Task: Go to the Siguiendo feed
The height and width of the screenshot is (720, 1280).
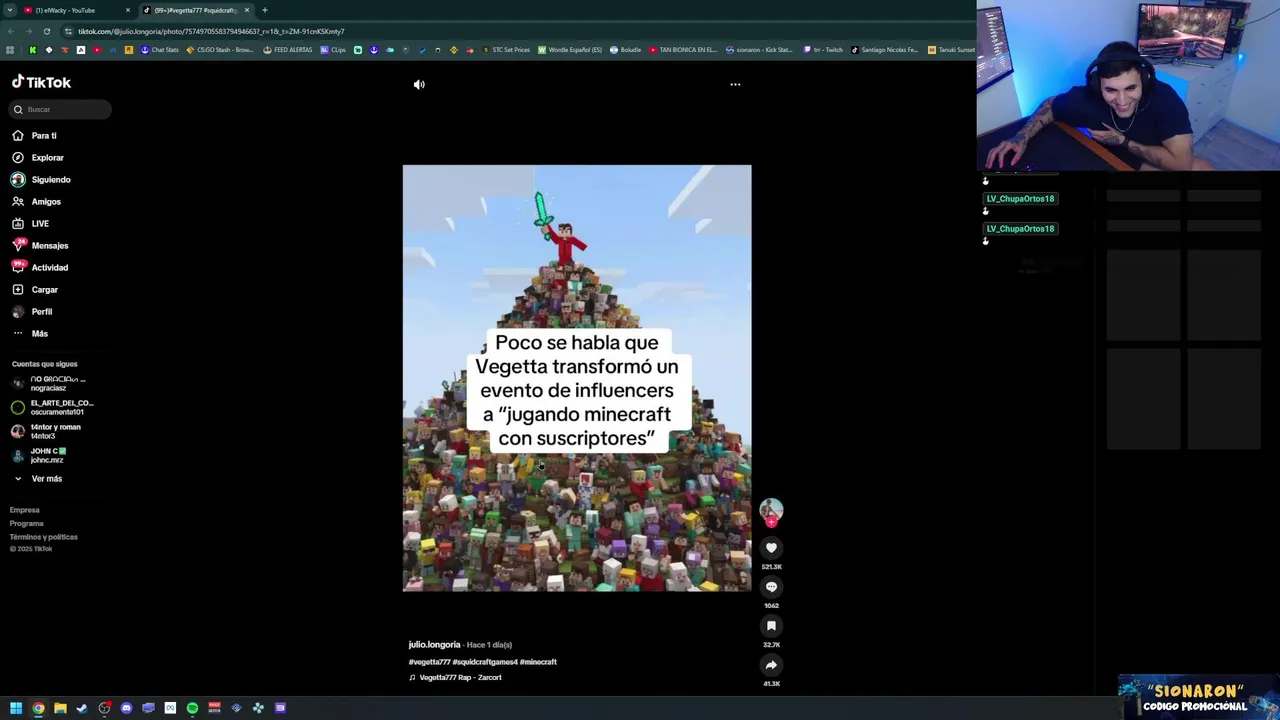Action: point(41,180)
